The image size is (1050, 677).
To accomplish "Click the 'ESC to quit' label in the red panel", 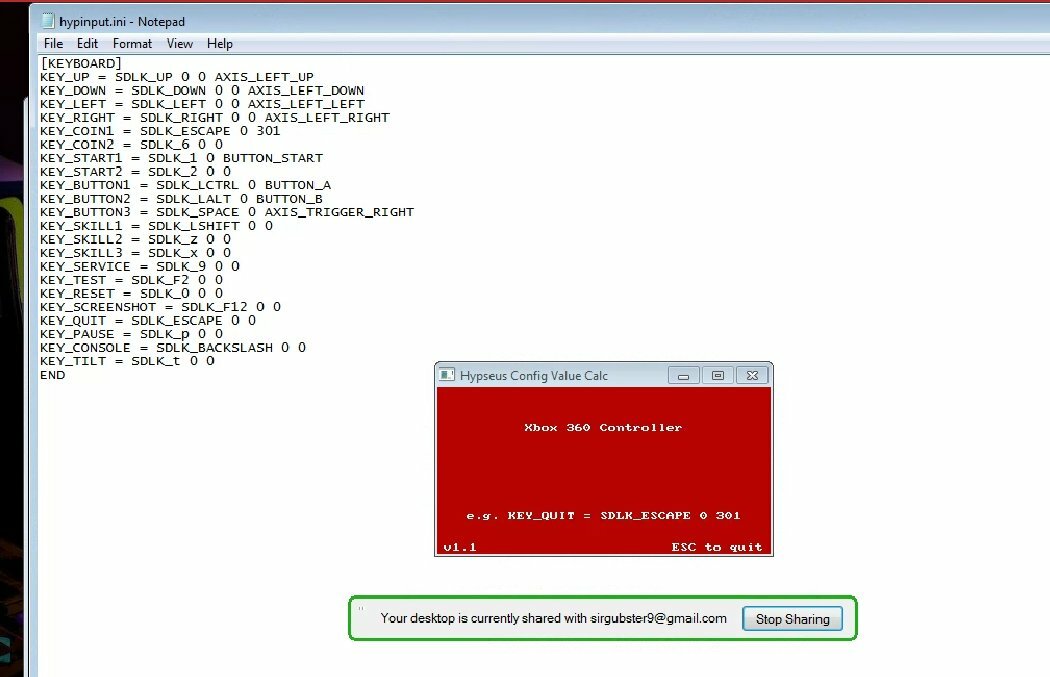I will (716, 547).
